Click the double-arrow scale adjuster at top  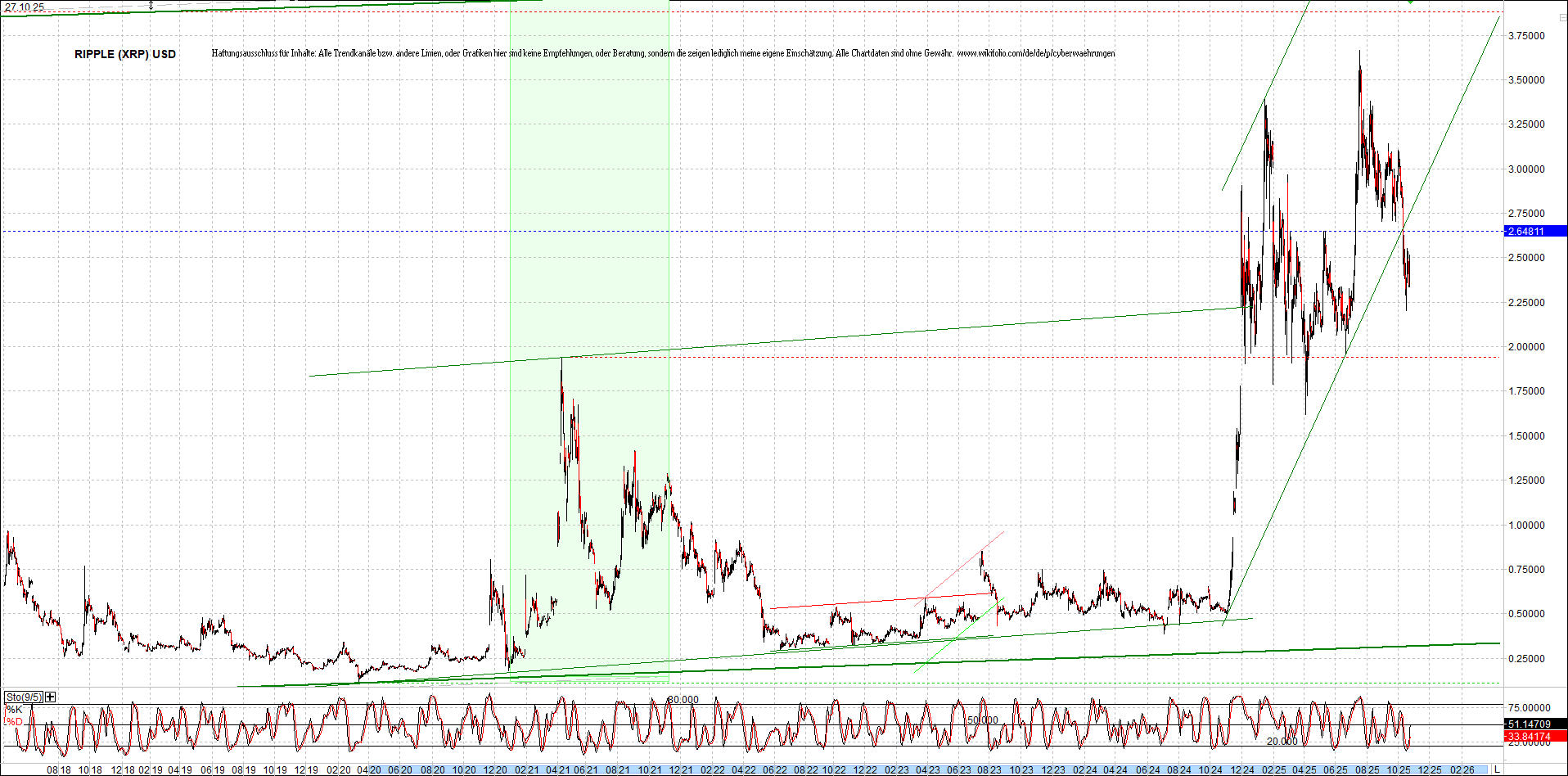click(x=151, y=5)
